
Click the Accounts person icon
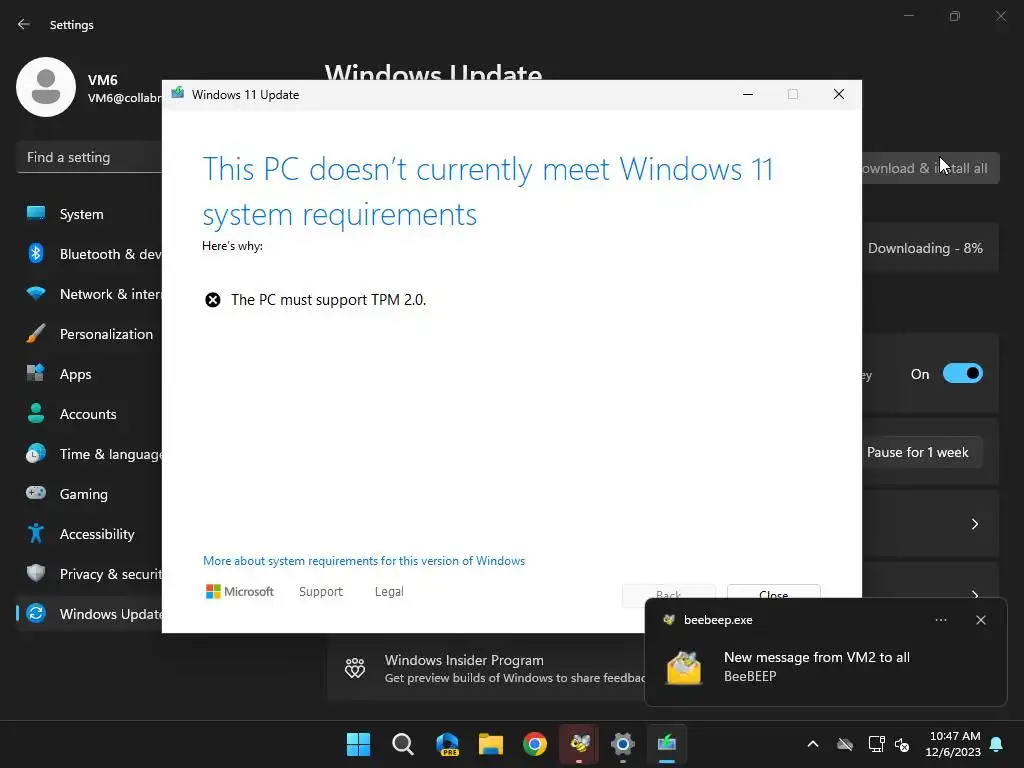pyautogui.click(x=36, y=413)
